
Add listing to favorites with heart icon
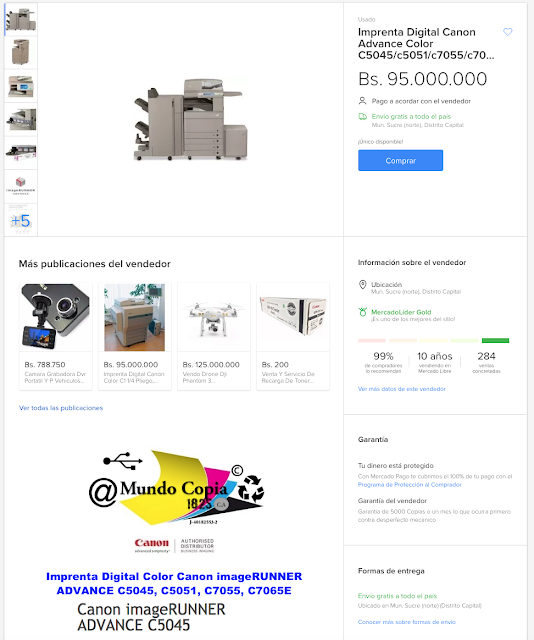click(x=507, y=32)
